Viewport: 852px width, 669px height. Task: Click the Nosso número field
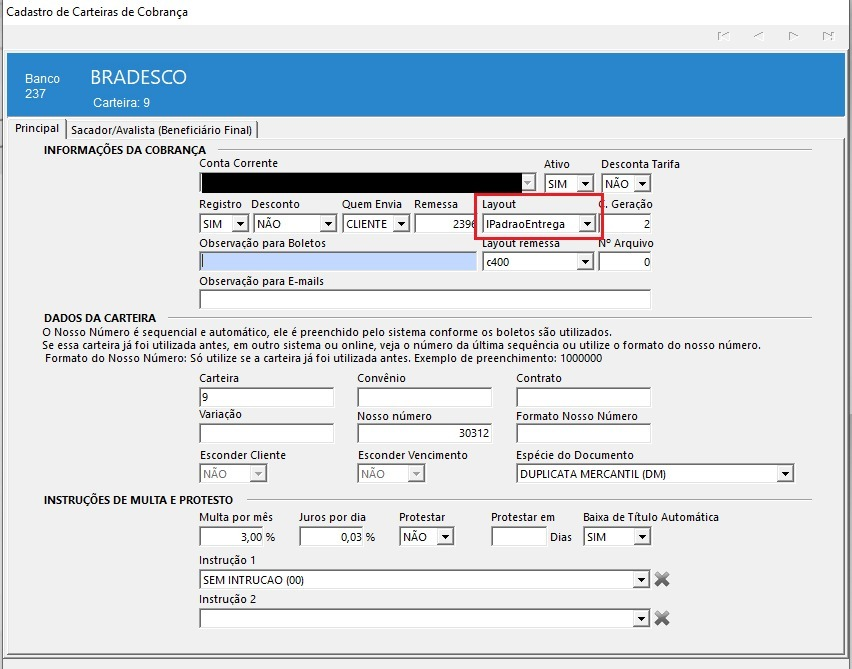424,433
